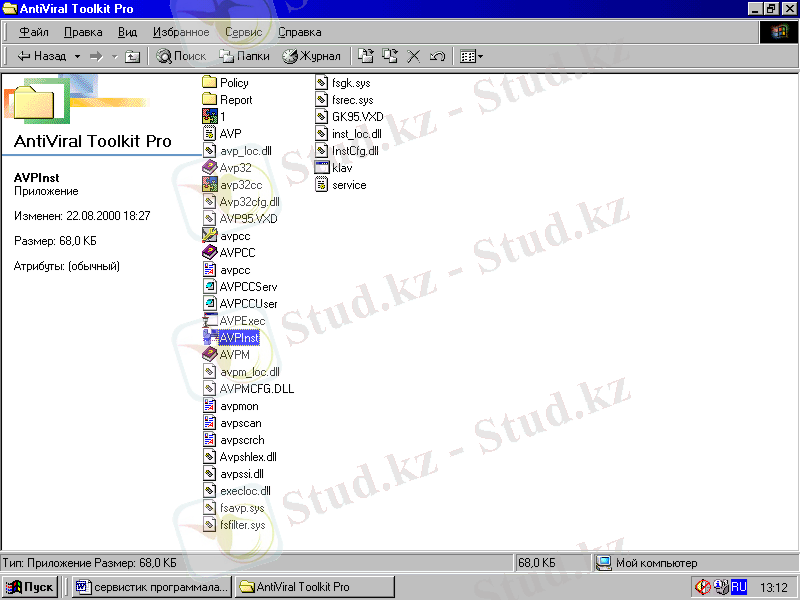Click the Move To toolbar icon
This screenshot has height=600, width=800.
[x=365, y=56]
